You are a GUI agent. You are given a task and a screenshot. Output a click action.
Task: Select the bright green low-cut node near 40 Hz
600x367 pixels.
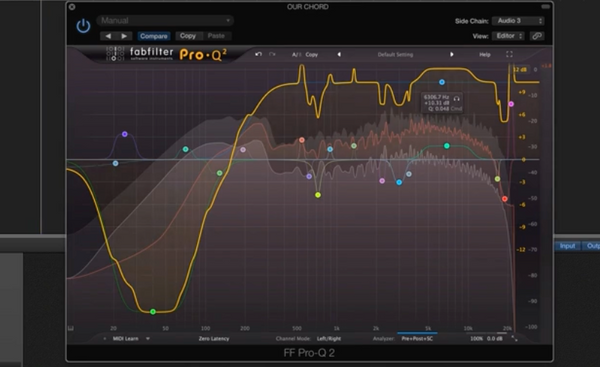[153, 312]
